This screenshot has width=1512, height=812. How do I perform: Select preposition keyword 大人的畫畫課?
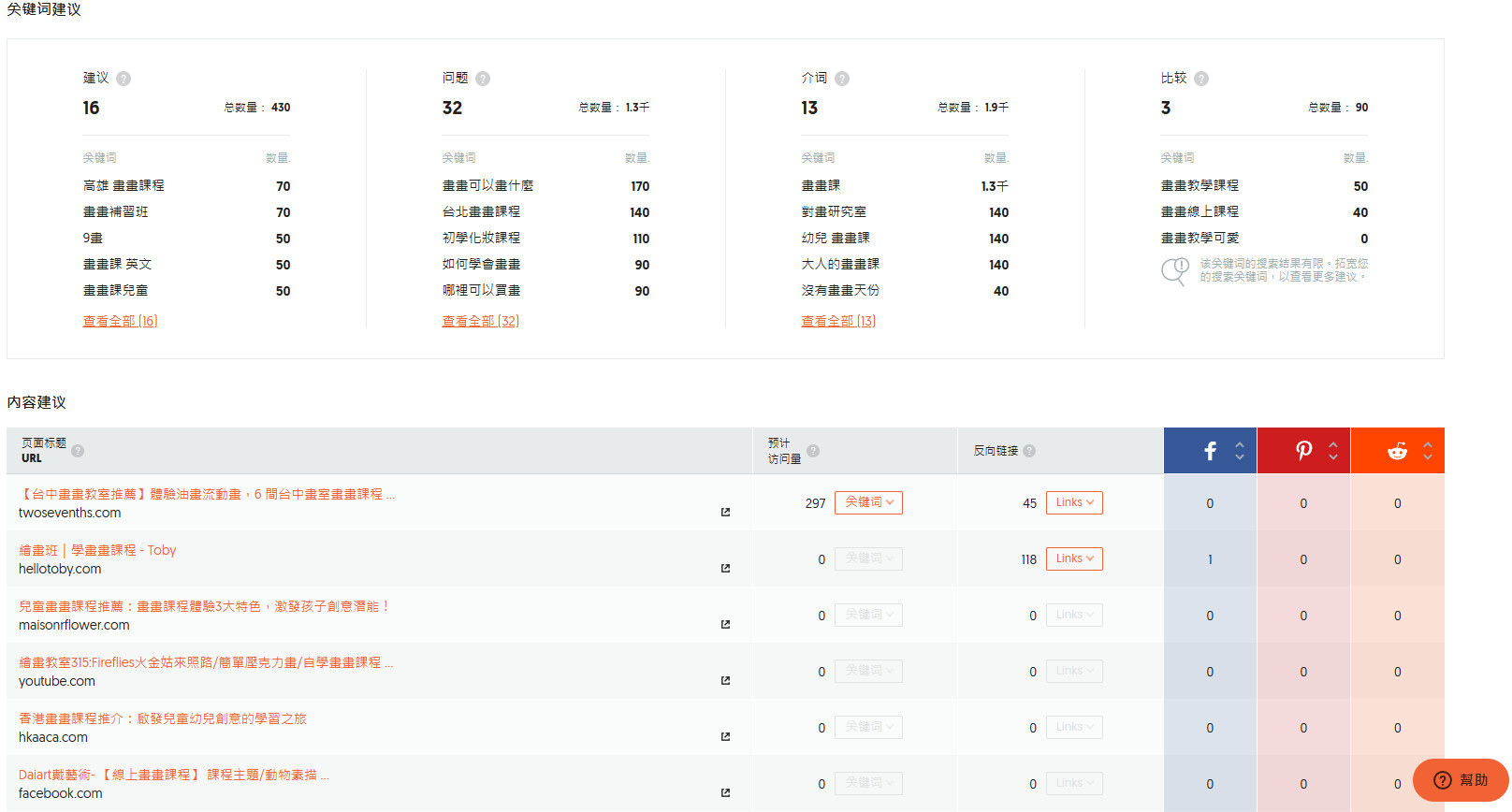[840, 265]
